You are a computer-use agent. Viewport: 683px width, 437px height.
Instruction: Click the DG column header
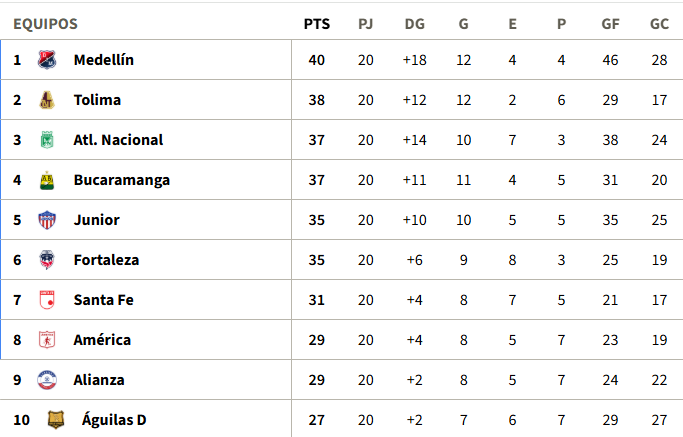(414, 24)
